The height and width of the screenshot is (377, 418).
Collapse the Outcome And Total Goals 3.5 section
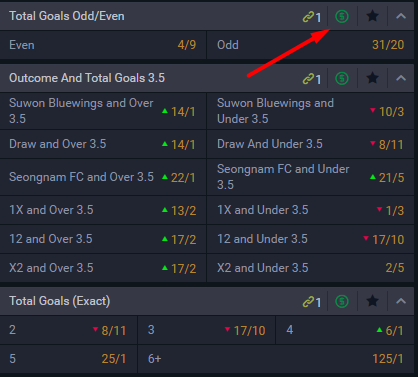401,78
